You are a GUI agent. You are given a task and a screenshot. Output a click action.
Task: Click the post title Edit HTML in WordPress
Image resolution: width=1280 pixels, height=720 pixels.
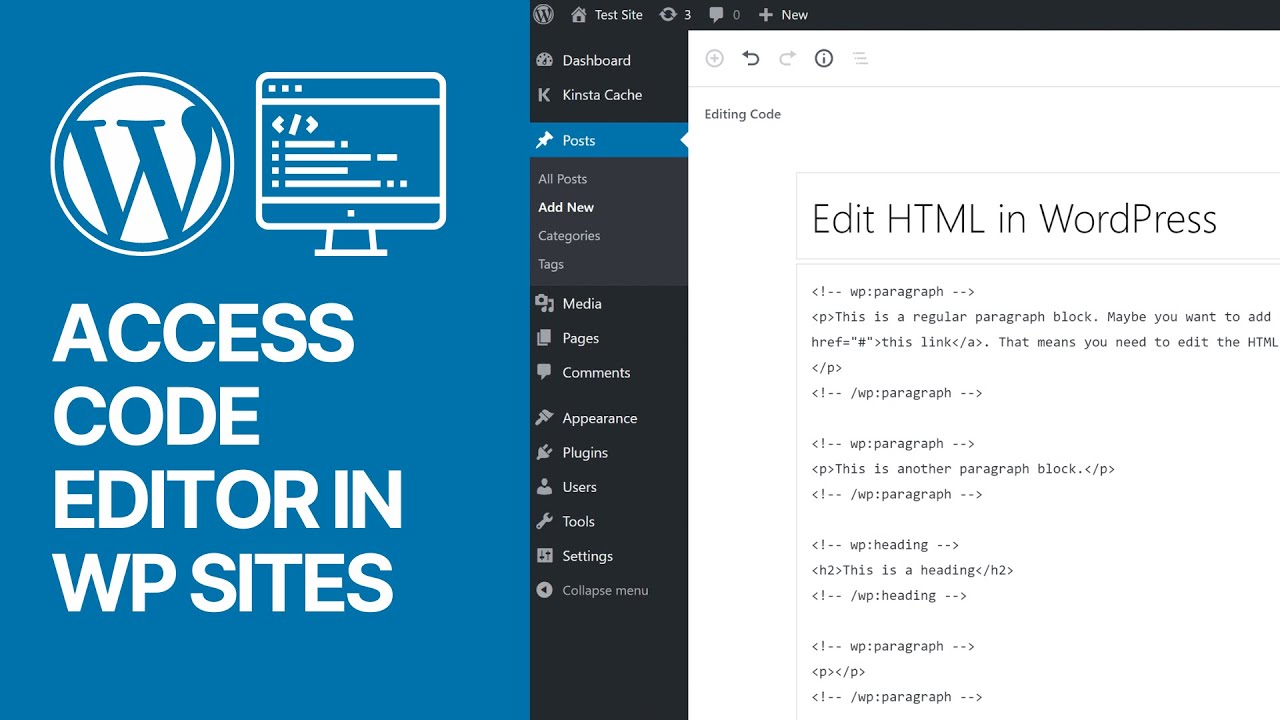(x=1014, y=219)
